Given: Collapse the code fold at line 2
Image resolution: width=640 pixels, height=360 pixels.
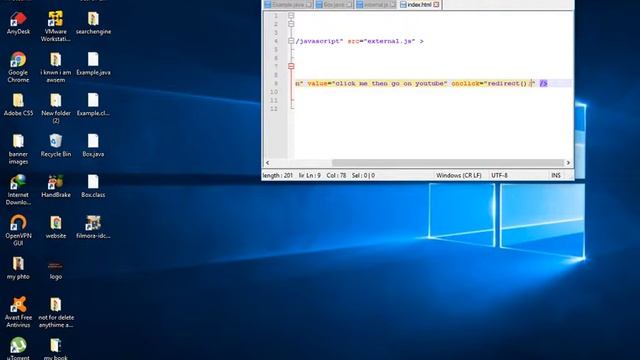Looking at the screenshot, I should (x=291, y=24).
